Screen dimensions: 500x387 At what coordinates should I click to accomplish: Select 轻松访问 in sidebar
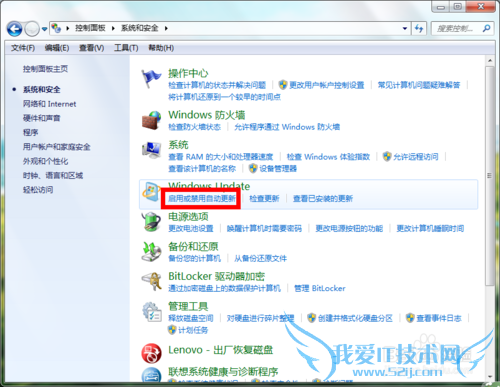(38, 190)
